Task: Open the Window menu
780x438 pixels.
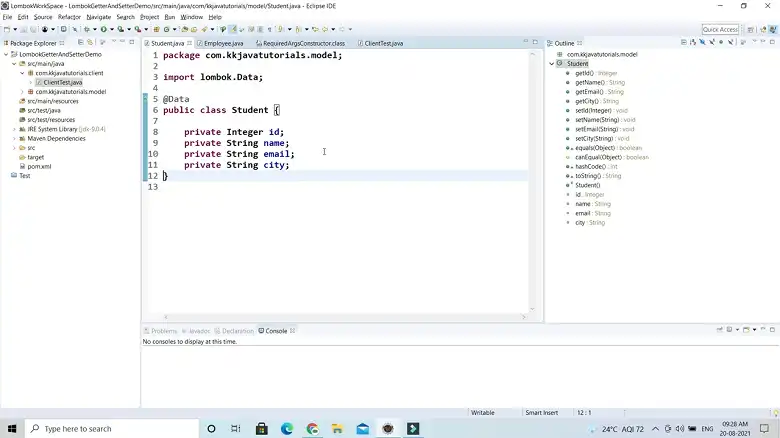Action: click(x=192, y=17)
